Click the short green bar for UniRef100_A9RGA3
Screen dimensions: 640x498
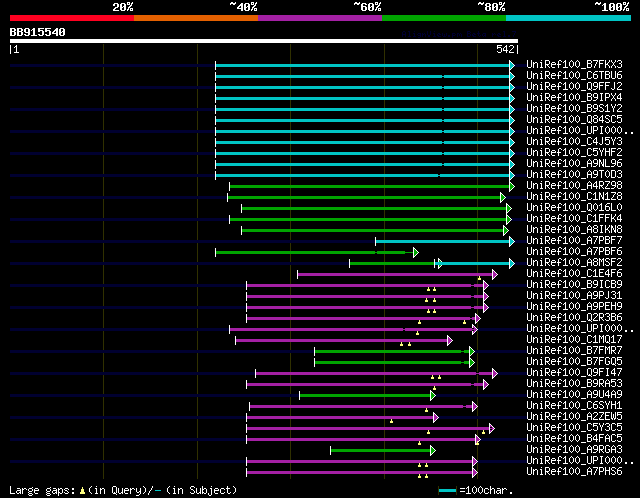383,451
